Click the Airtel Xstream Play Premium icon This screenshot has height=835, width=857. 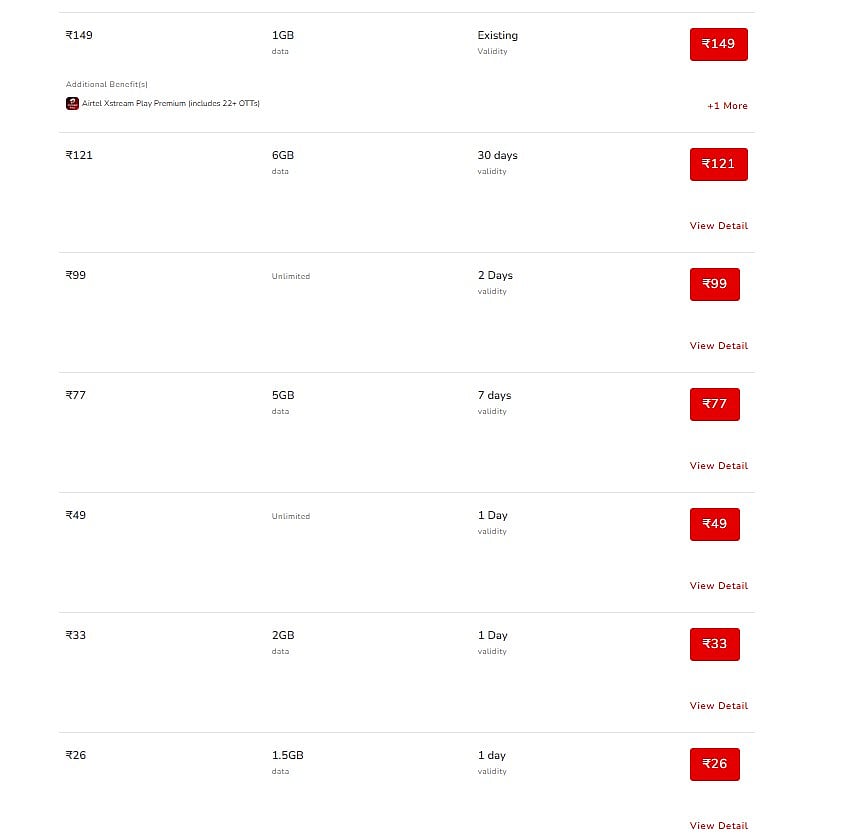72,103
